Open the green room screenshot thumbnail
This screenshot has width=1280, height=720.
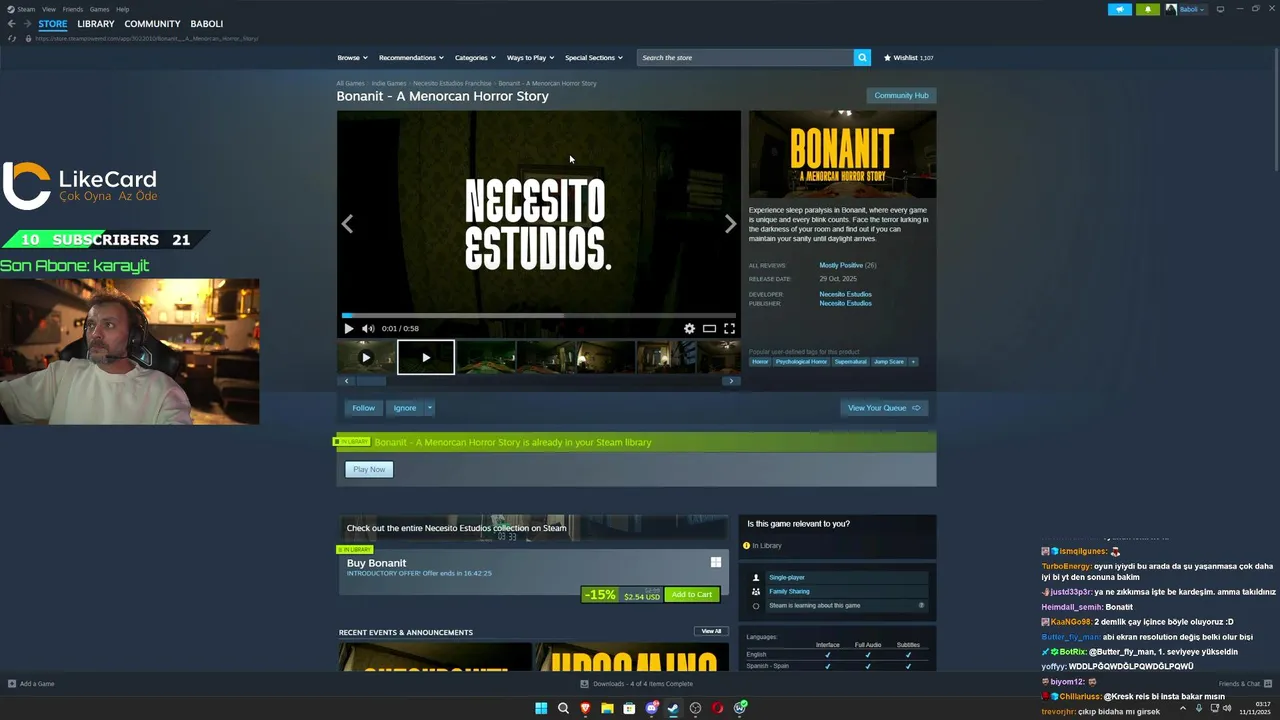pos(486,357)
